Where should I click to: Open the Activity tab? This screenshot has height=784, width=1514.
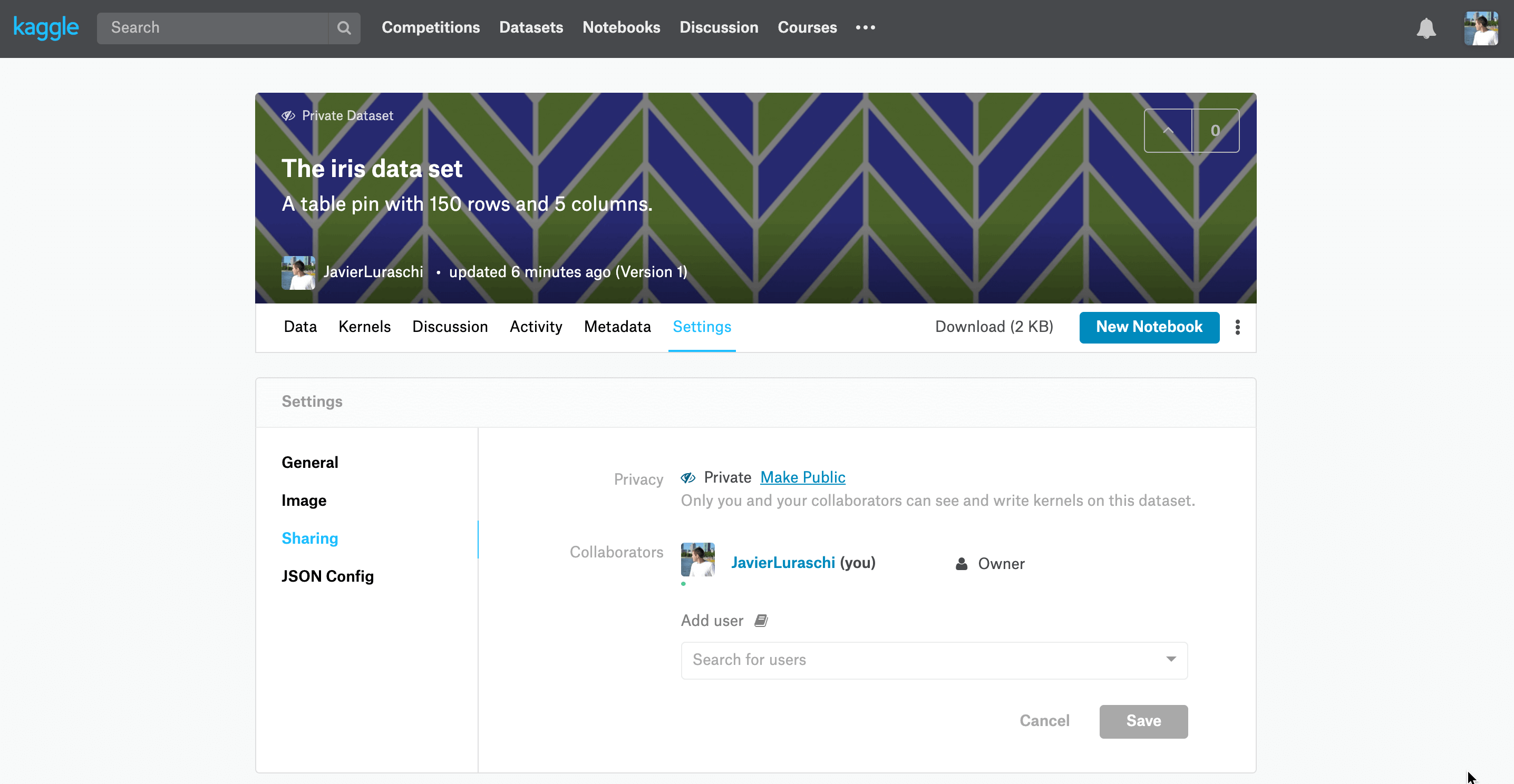[536, 327]
